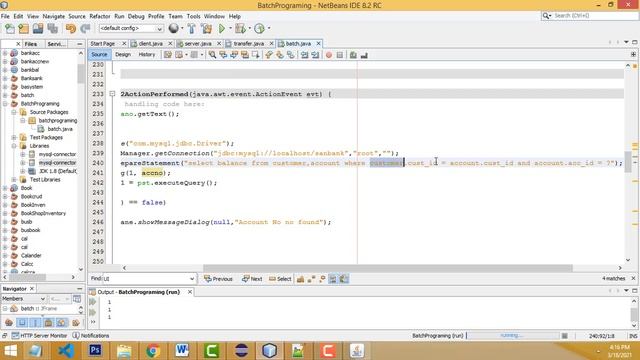
Task: Click the editor horizontal scrollbar
Action: (x=388, y=268)
